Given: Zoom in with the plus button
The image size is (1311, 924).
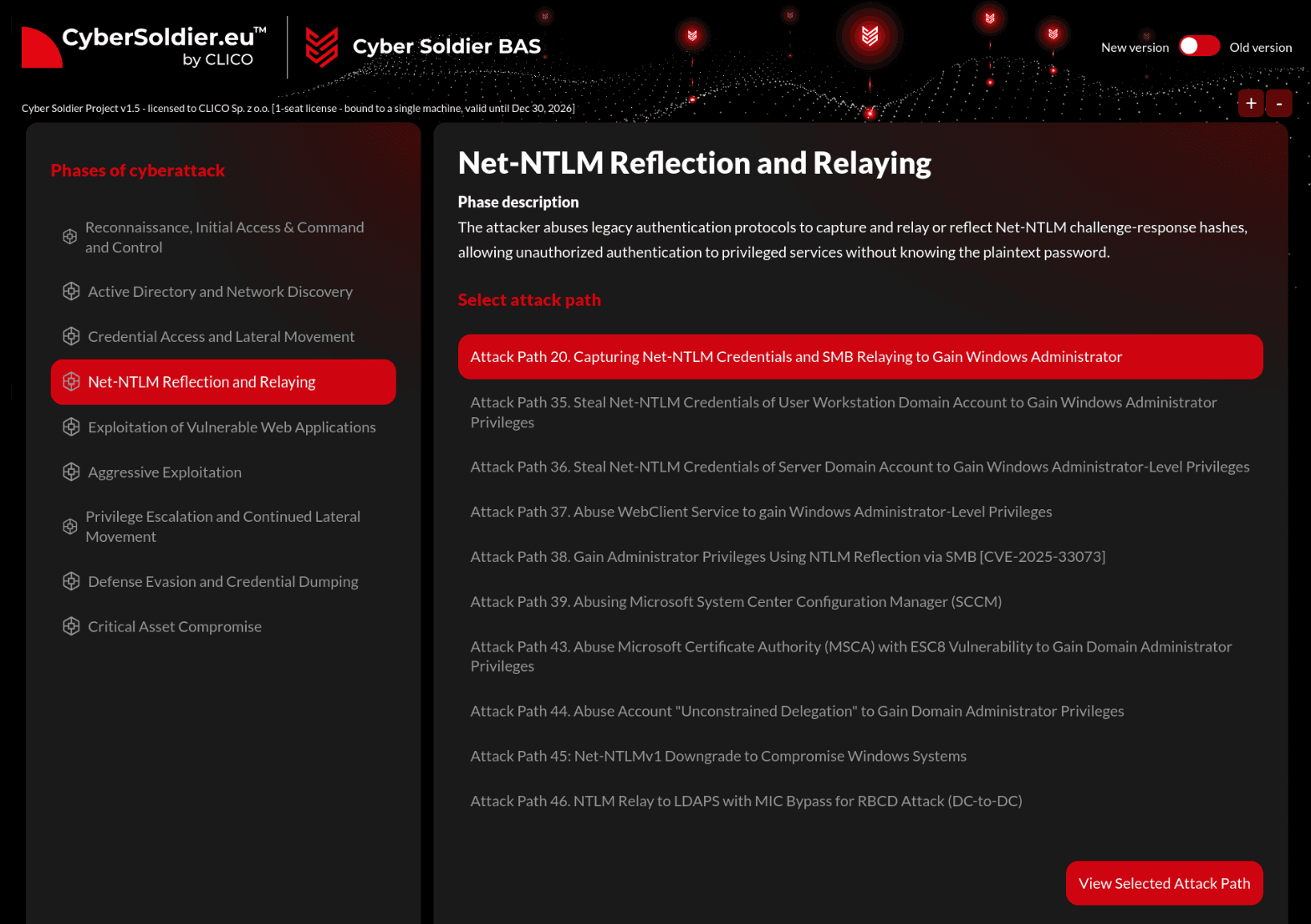Looking at the screenshot, I should 1251,103.
